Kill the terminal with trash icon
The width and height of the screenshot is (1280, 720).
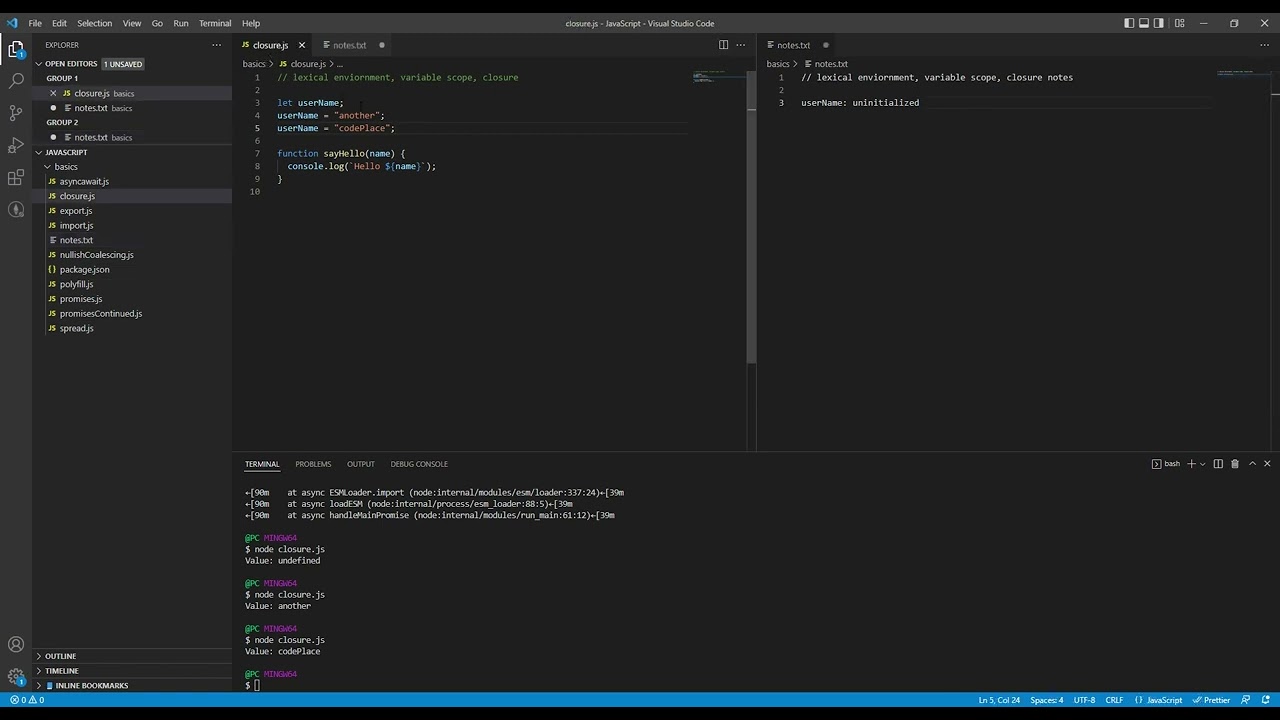pos(1235,464)
